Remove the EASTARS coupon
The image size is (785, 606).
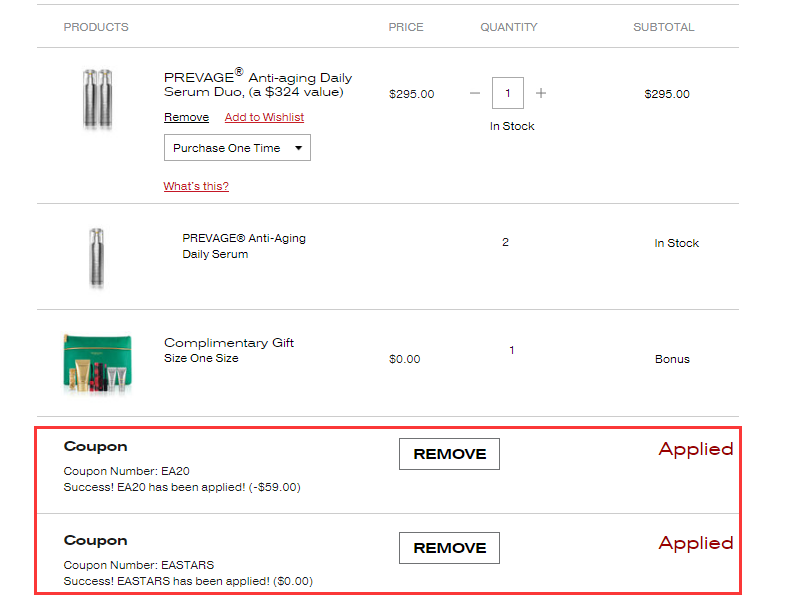click(x=449, y=548)
